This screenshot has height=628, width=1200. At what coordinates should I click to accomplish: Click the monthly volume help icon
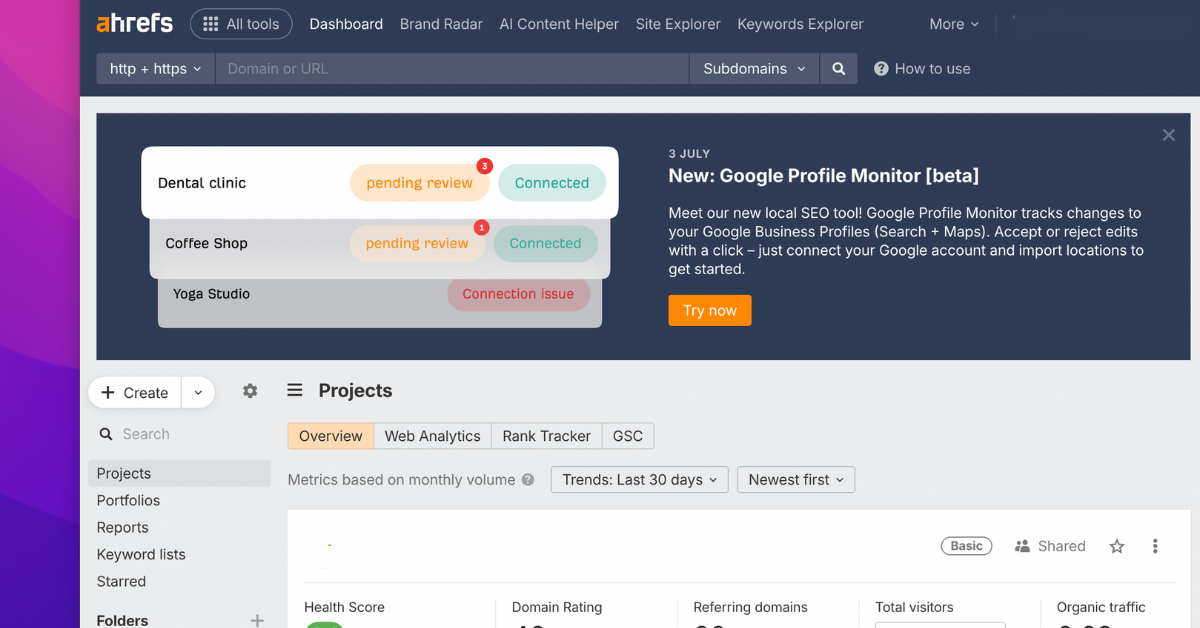pos(527,480)
